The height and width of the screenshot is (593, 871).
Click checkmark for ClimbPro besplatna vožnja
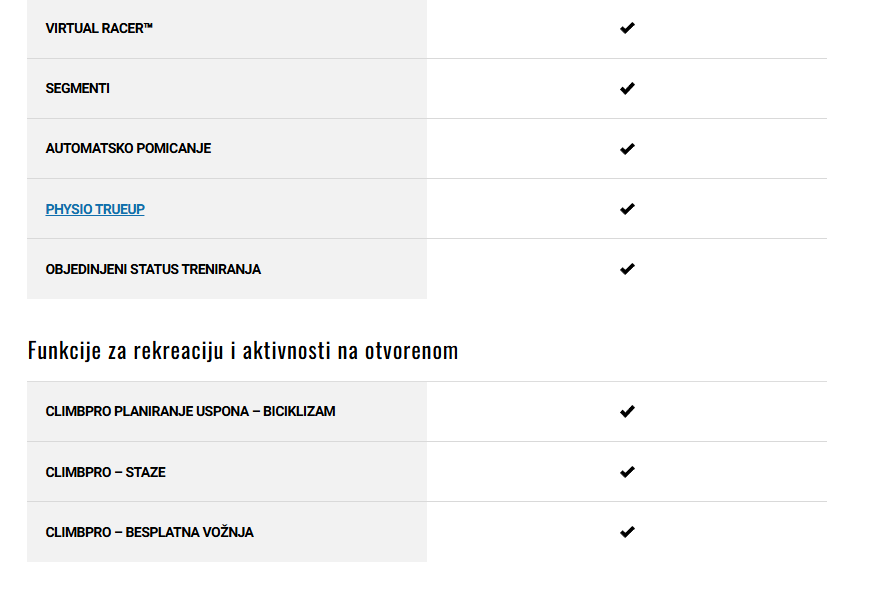[627, 532]
